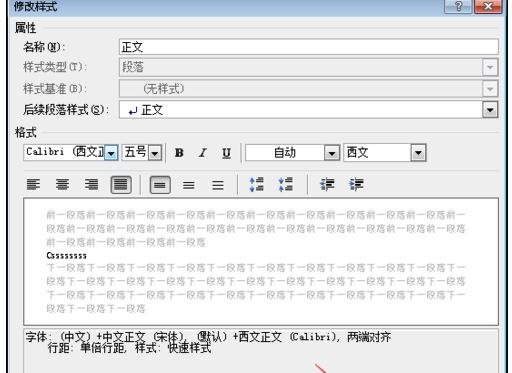This screenshot has width=512, height=373.
Task: Center align the paragraph
Action: [62, 185]
